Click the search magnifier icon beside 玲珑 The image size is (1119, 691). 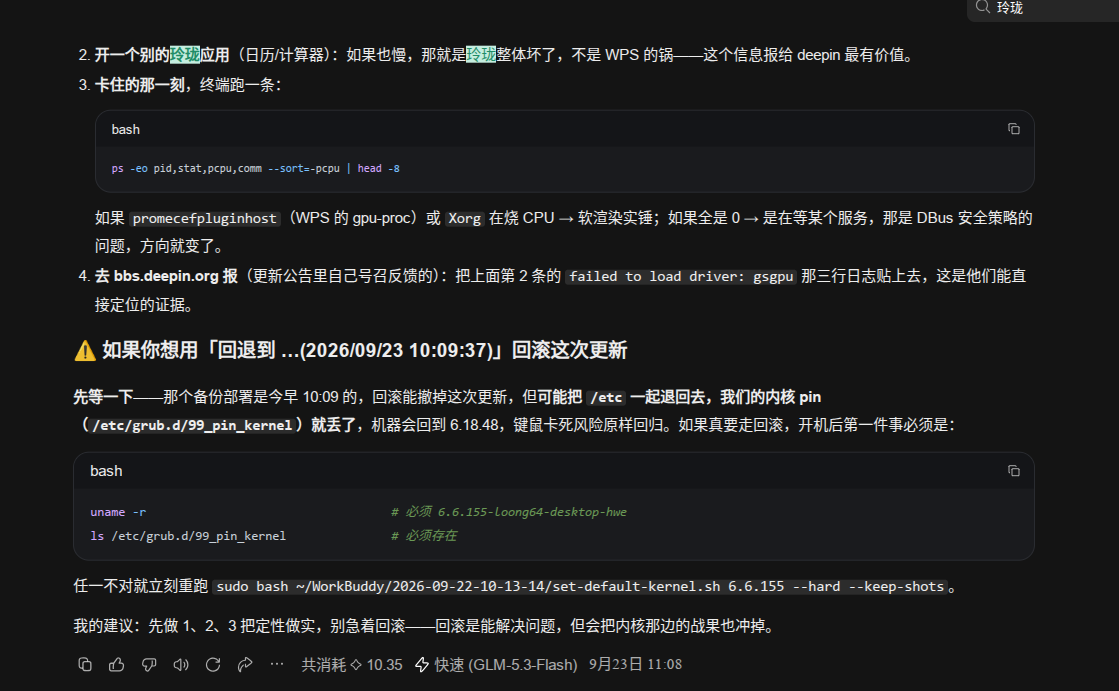(x=983, y=7)
